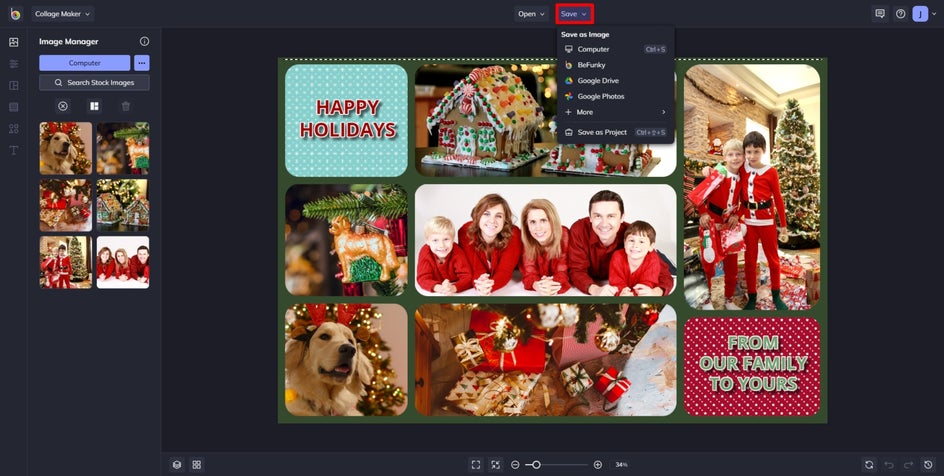Open the Image Manager sidebar tab
This screenshot has width=944, height=476.
(14, 42)
